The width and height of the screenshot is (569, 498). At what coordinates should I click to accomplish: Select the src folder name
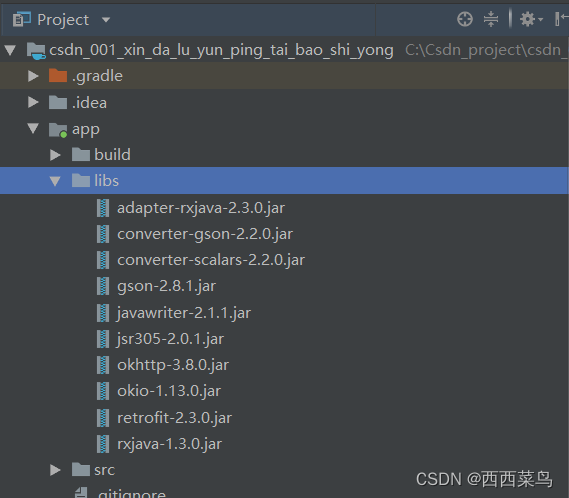105,470
